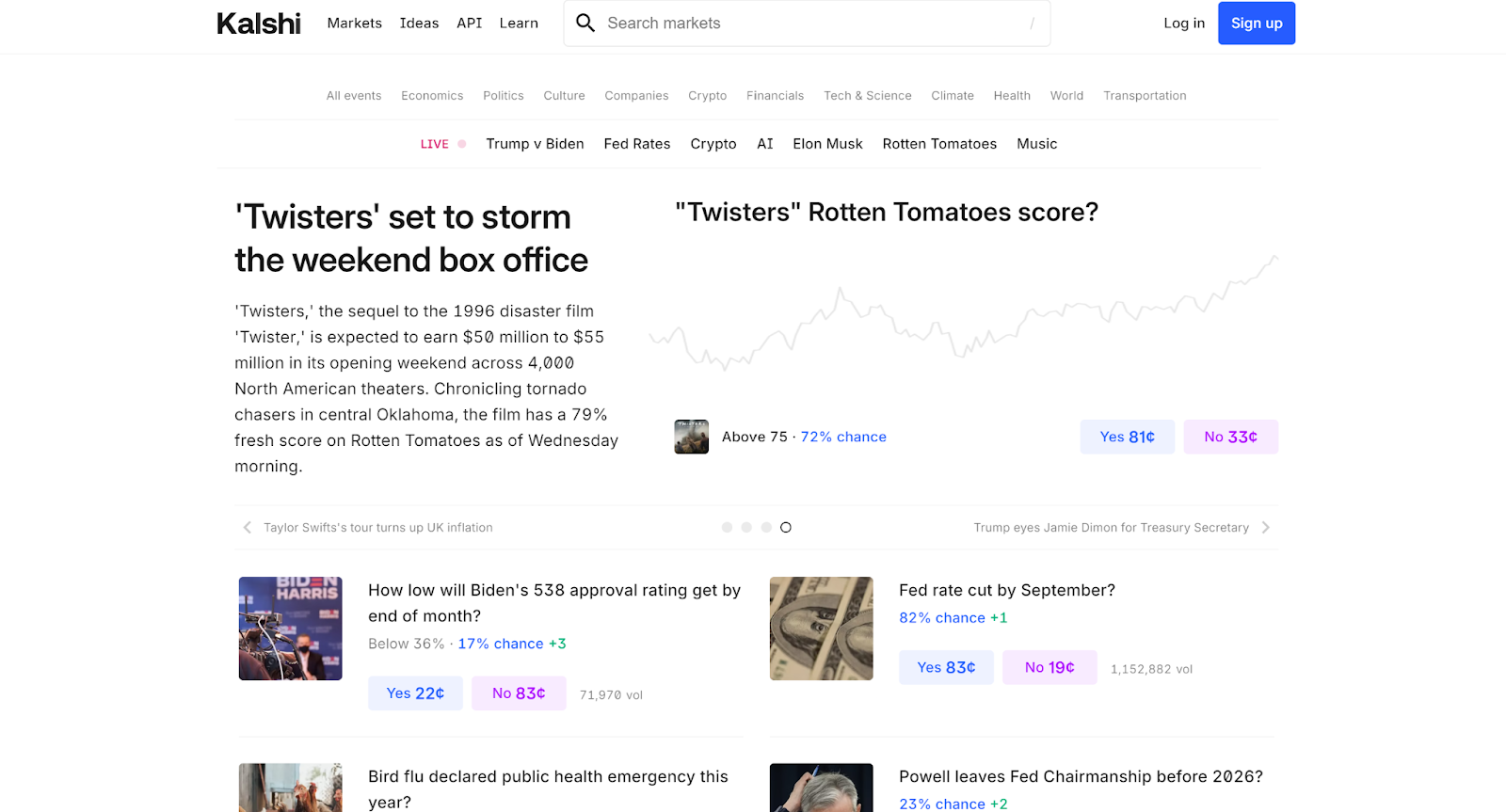Open Crypto topic next to Fed Rates
1506x812 pixels.
(713, 144)
